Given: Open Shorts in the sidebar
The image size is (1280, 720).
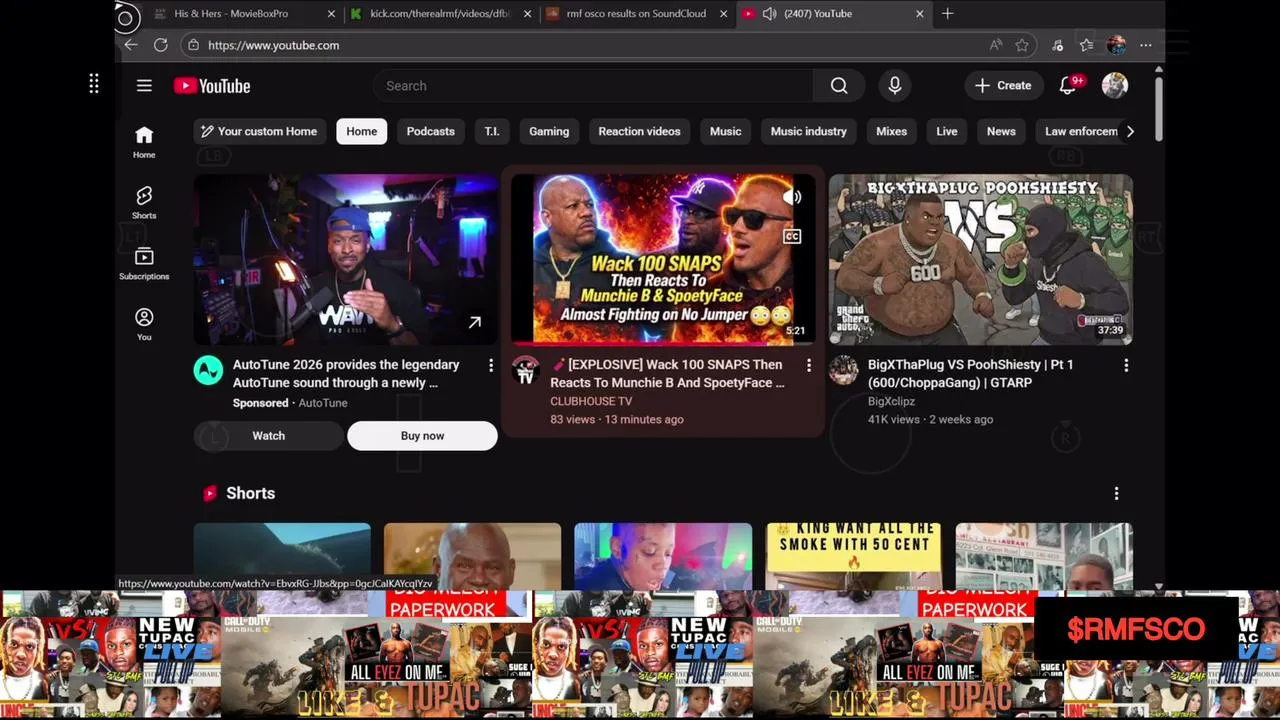Looking at the screenshot, I should tap(144, 202).
